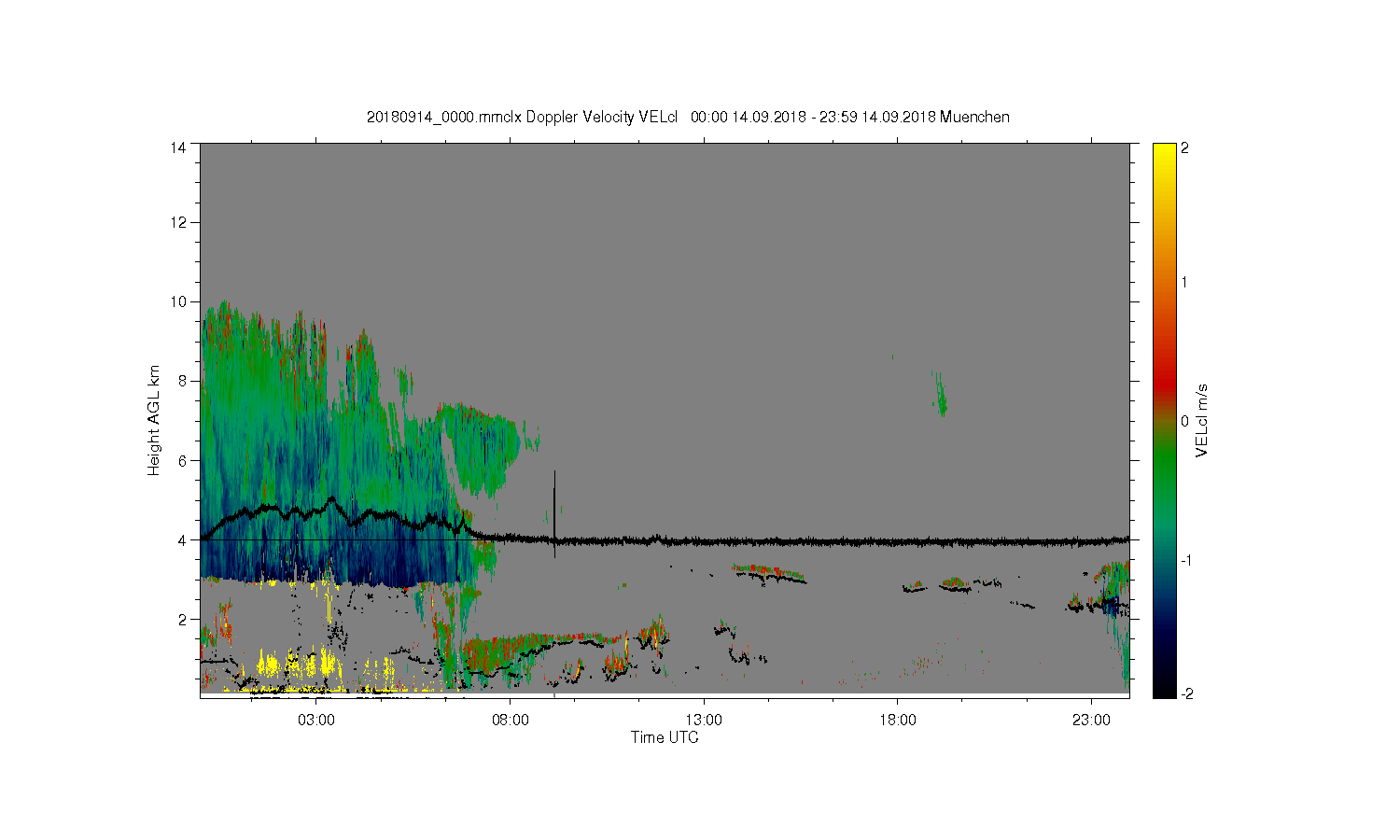Click the '8' height tick label
This screenshot has width=1400, height=840.
click(x=182, y=381)
